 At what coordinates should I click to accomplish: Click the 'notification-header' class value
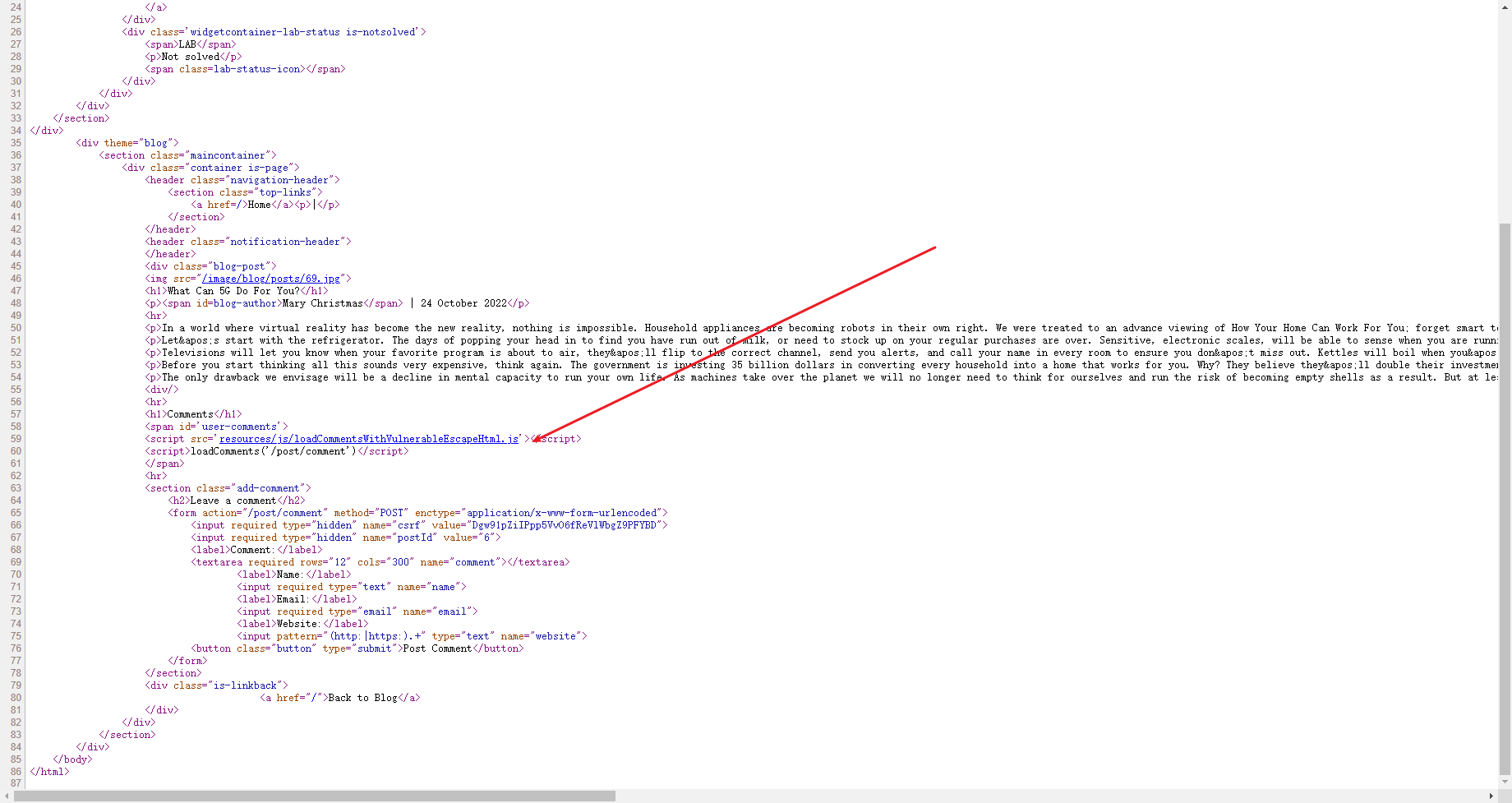point(285,242)
